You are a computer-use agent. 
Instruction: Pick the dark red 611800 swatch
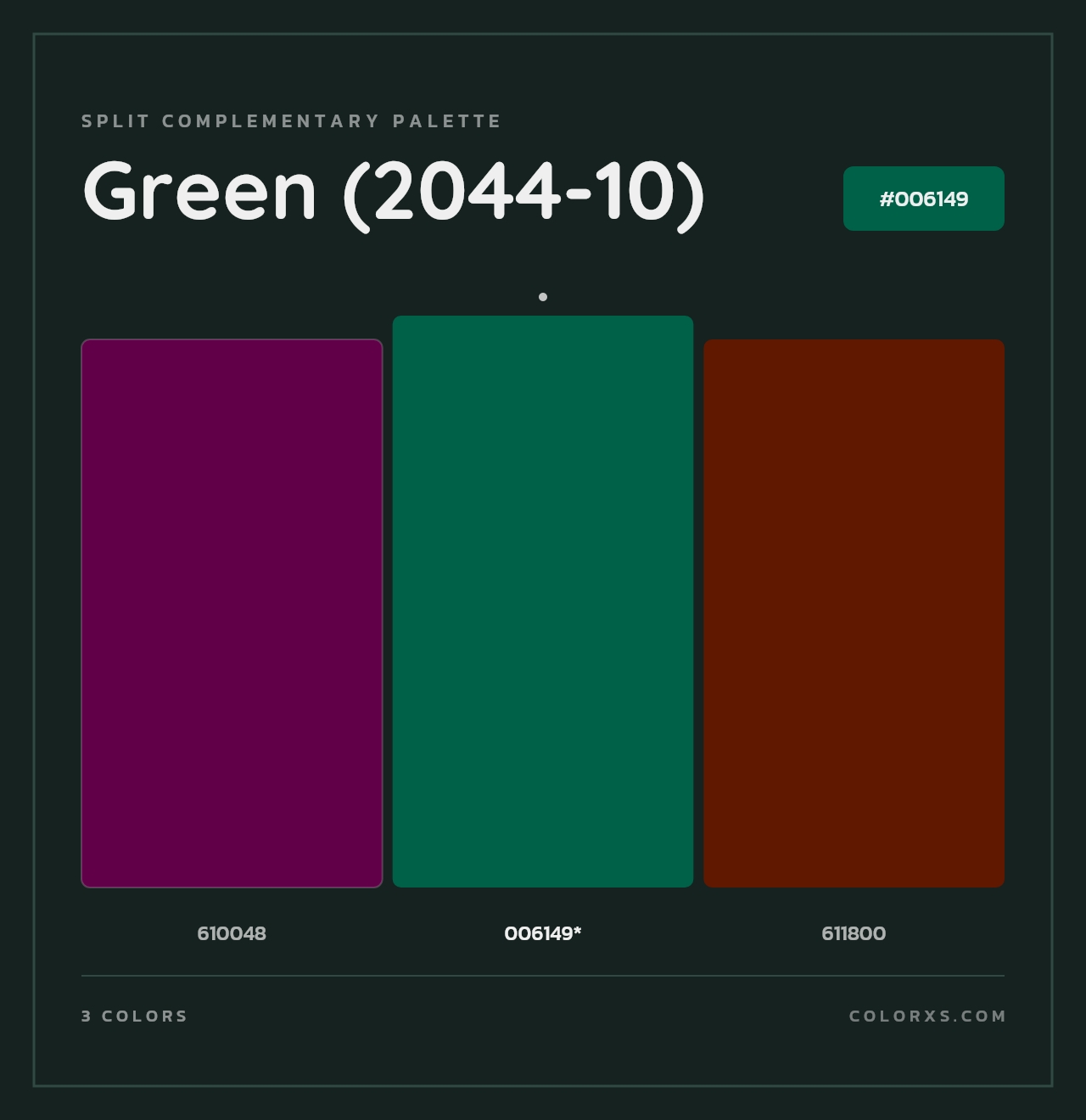(x=854, y=613)
